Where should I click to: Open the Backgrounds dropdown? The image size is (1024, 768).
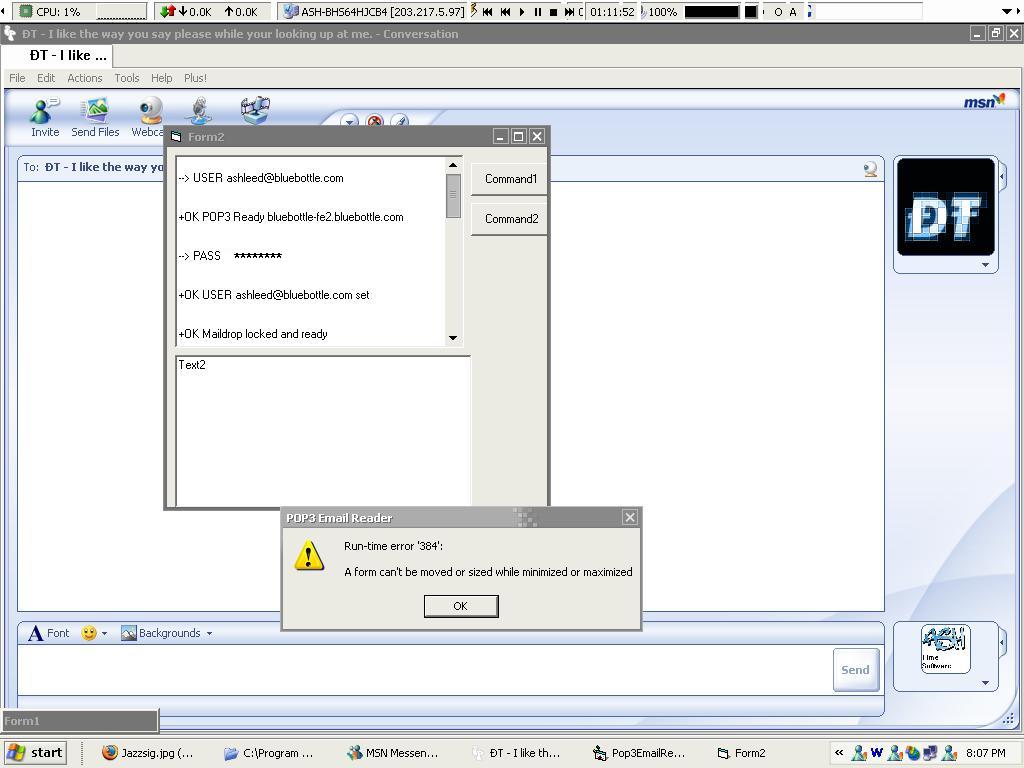167,633
